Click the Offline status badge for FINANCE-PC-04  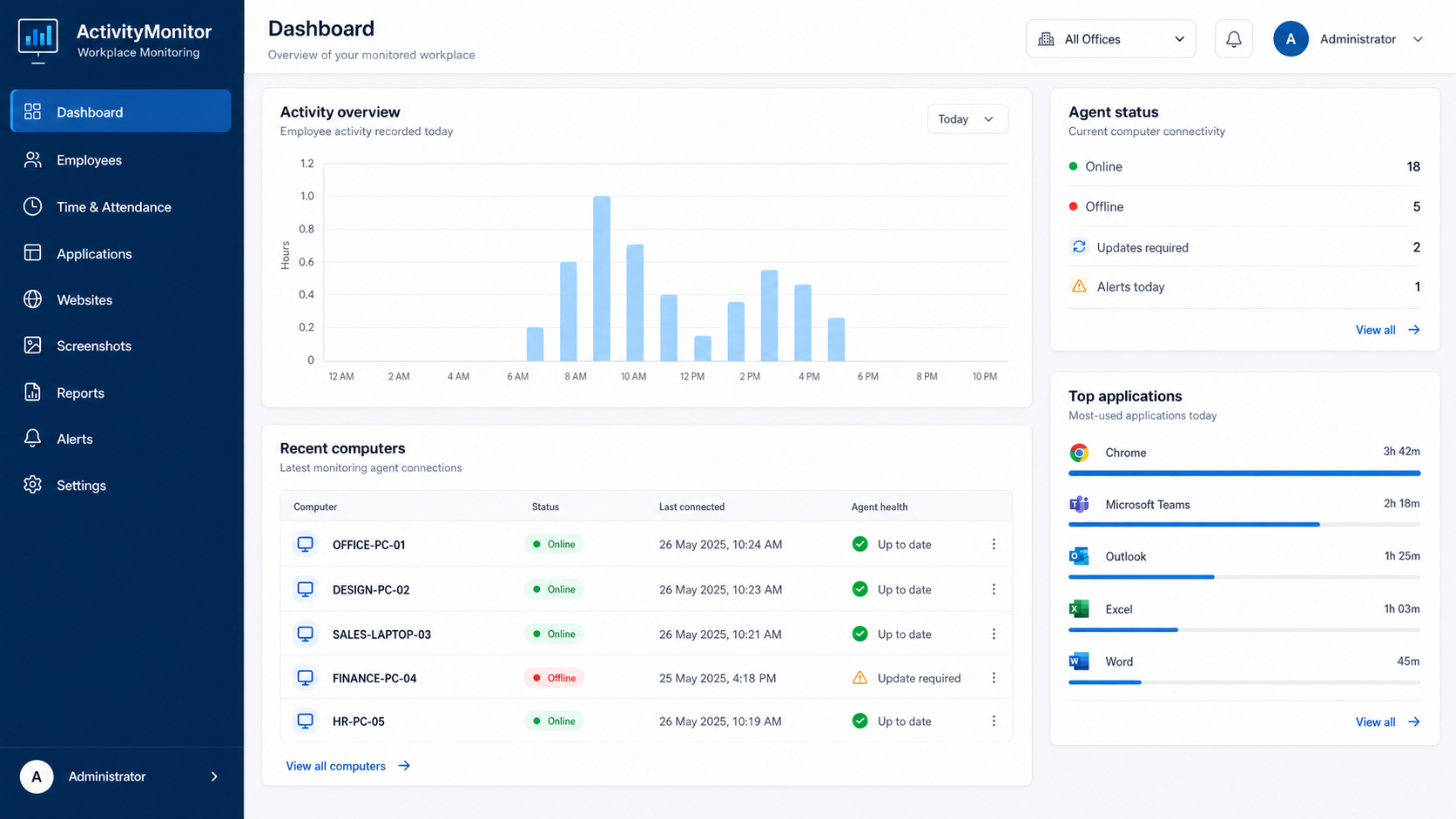pyautogui.click(x=554, y=678)
